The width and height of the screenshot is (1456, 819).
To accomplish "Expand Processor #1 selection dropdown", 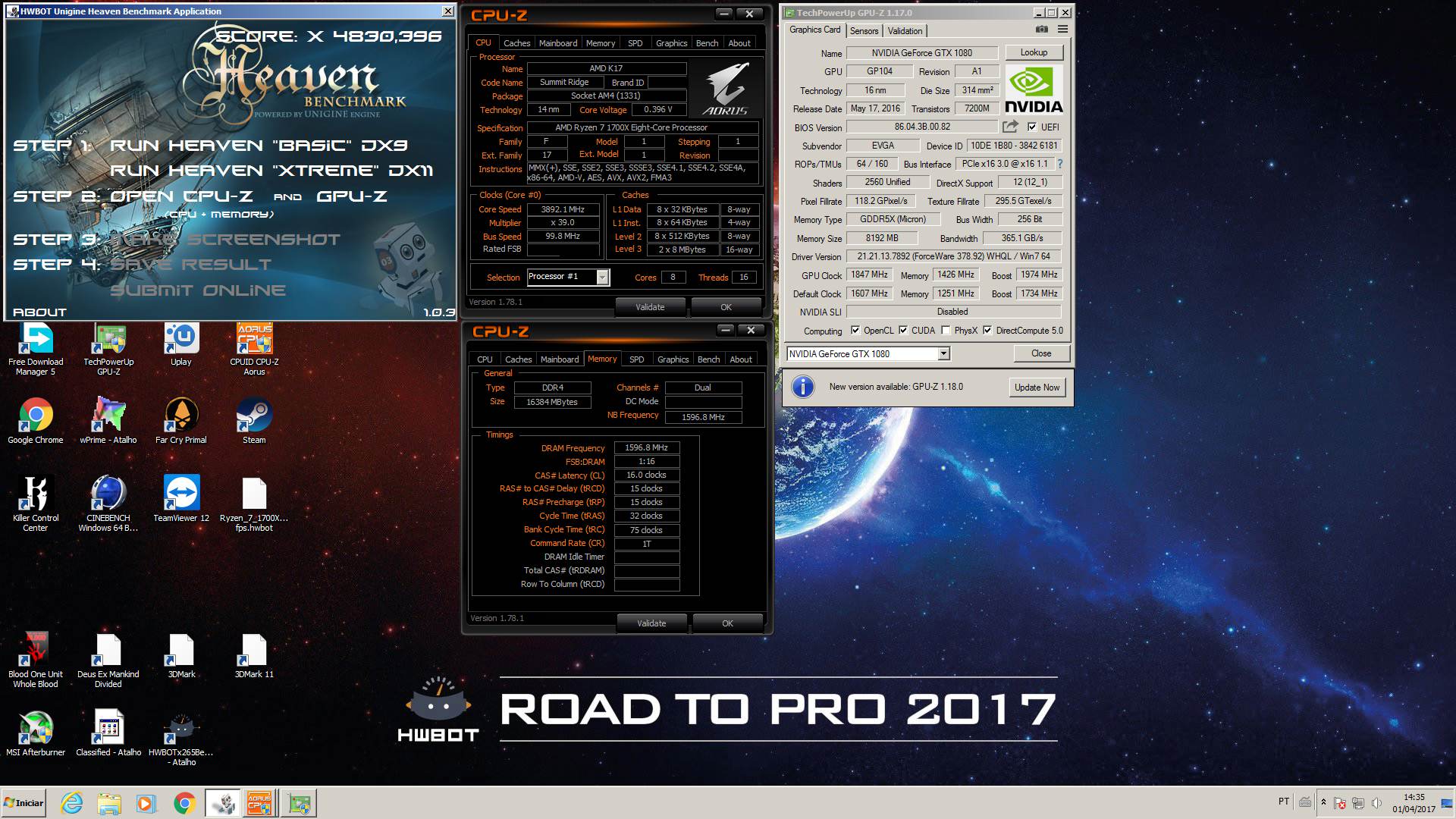I will click(x=602, y=278).
